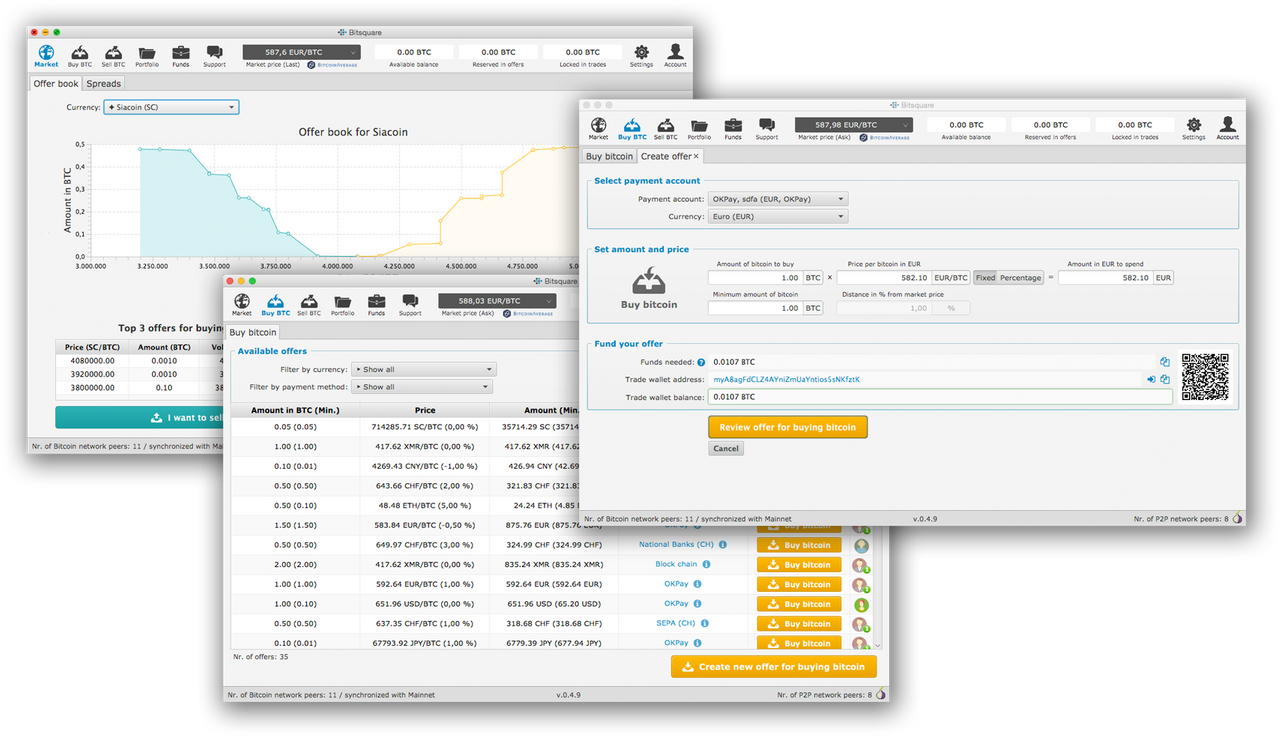Click Account icon in Offer book window
The width and height of the screenshot is (1280, 737).
pyautogui.click(x=676, y=55)
